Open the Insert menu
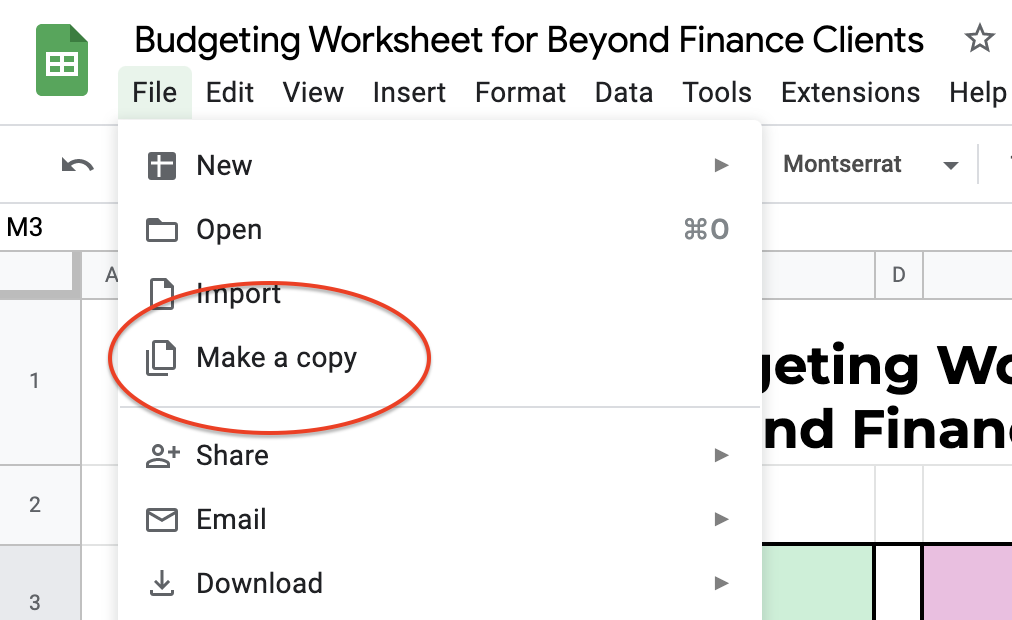1012x620 pixels. [x=409, y=93]
